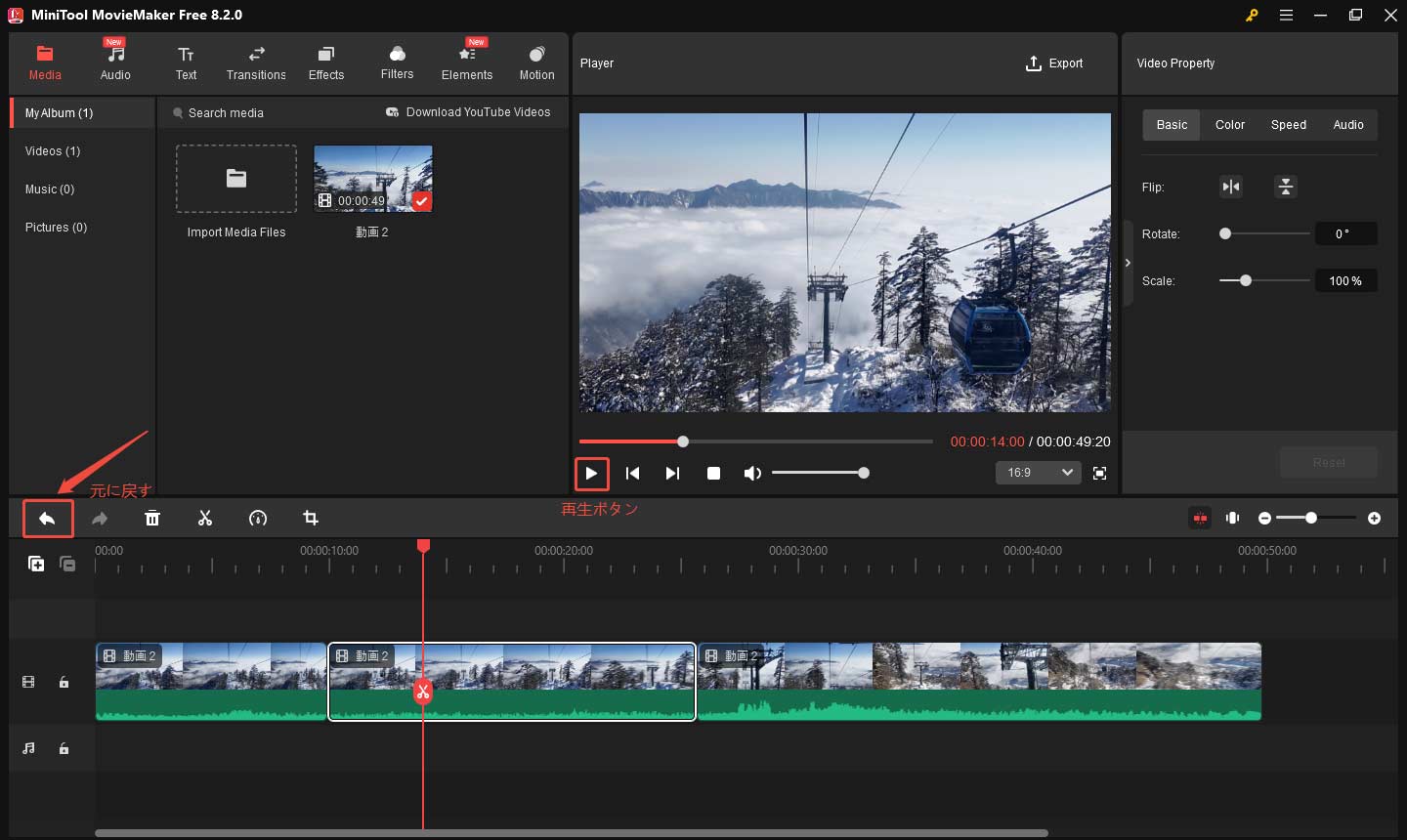Click the Undo button

tap(47, 519)
